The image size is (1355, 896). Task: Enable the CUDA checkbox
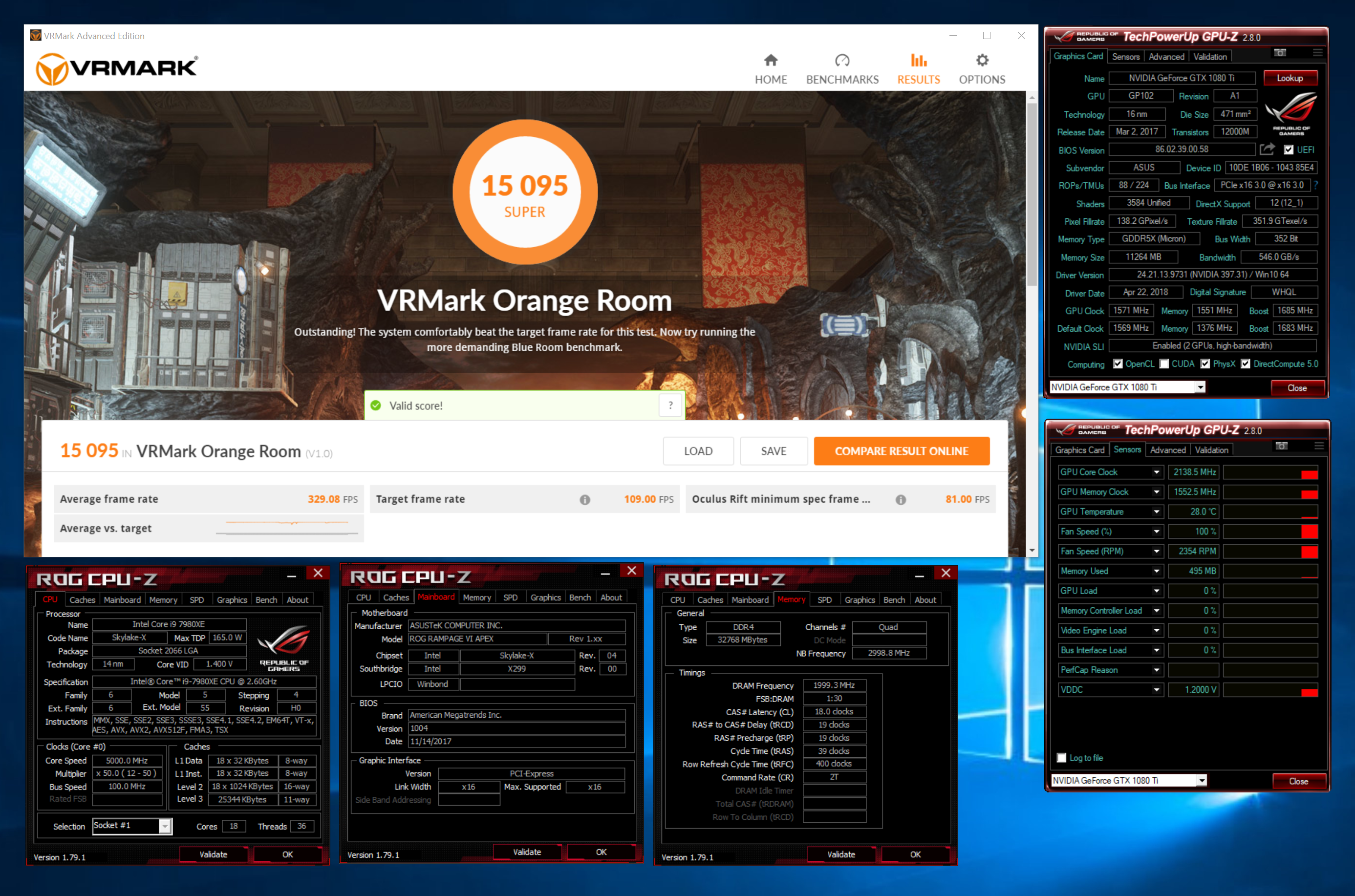tap(1164, 364)
